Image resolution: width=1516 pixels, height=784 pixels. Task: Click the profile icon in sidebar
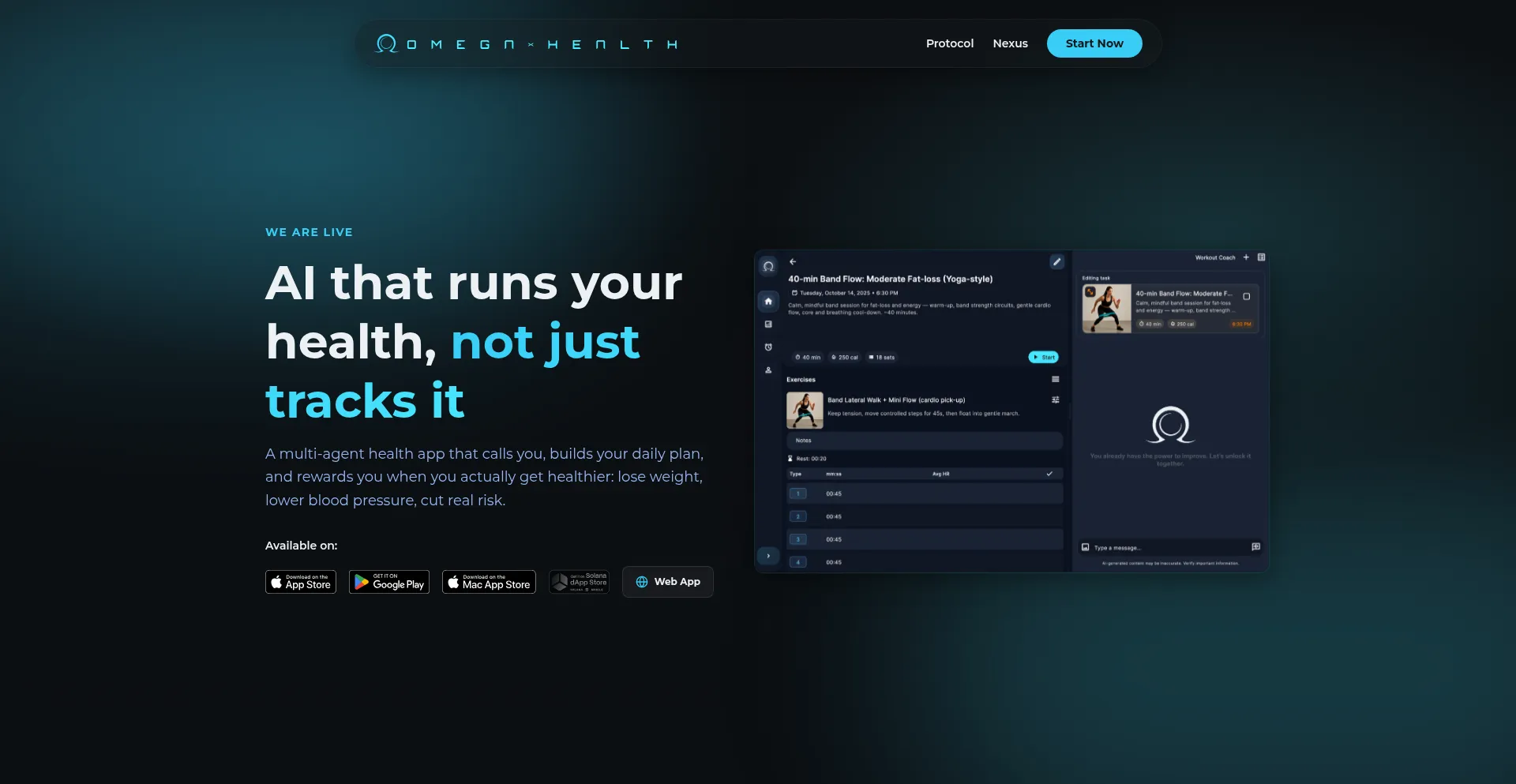(x=768, y=370)
